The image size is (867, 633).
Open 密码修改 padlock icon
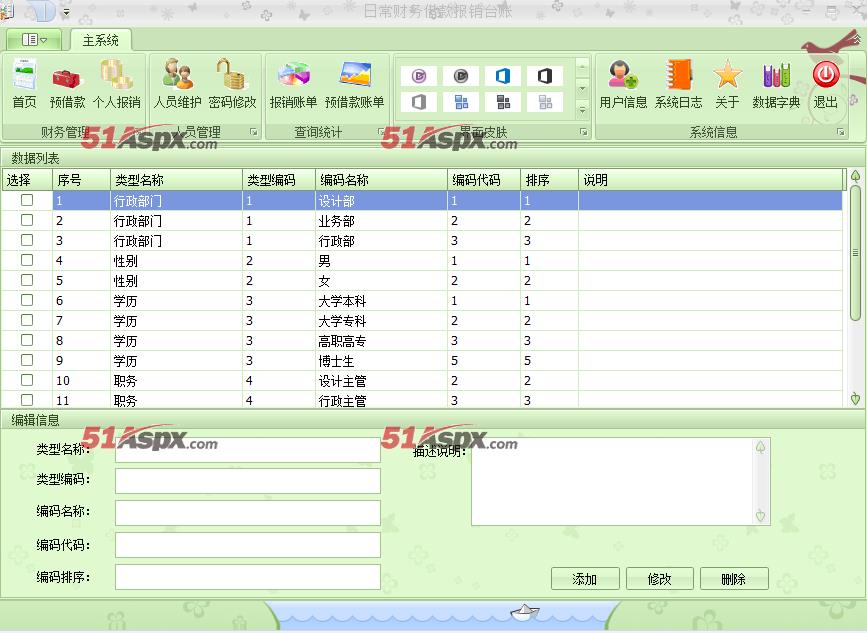click(232, 74)
